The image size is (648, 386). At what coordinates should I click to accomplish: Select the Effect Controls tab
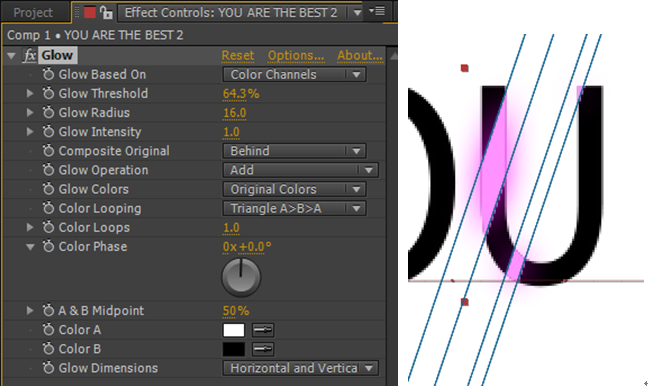click(231, 13)
